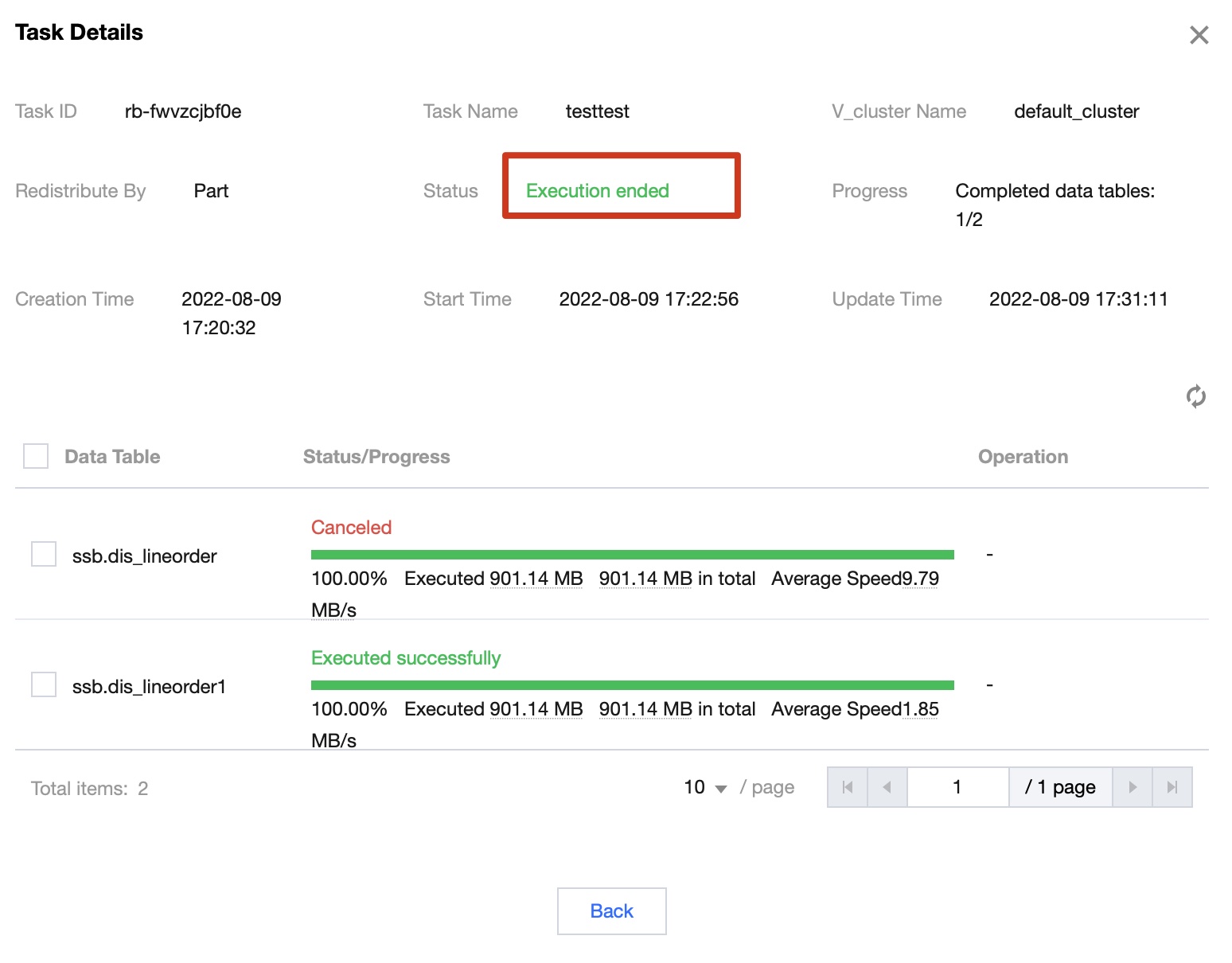Click the Data Table column header
The image size is (1232, 963).
112,457
